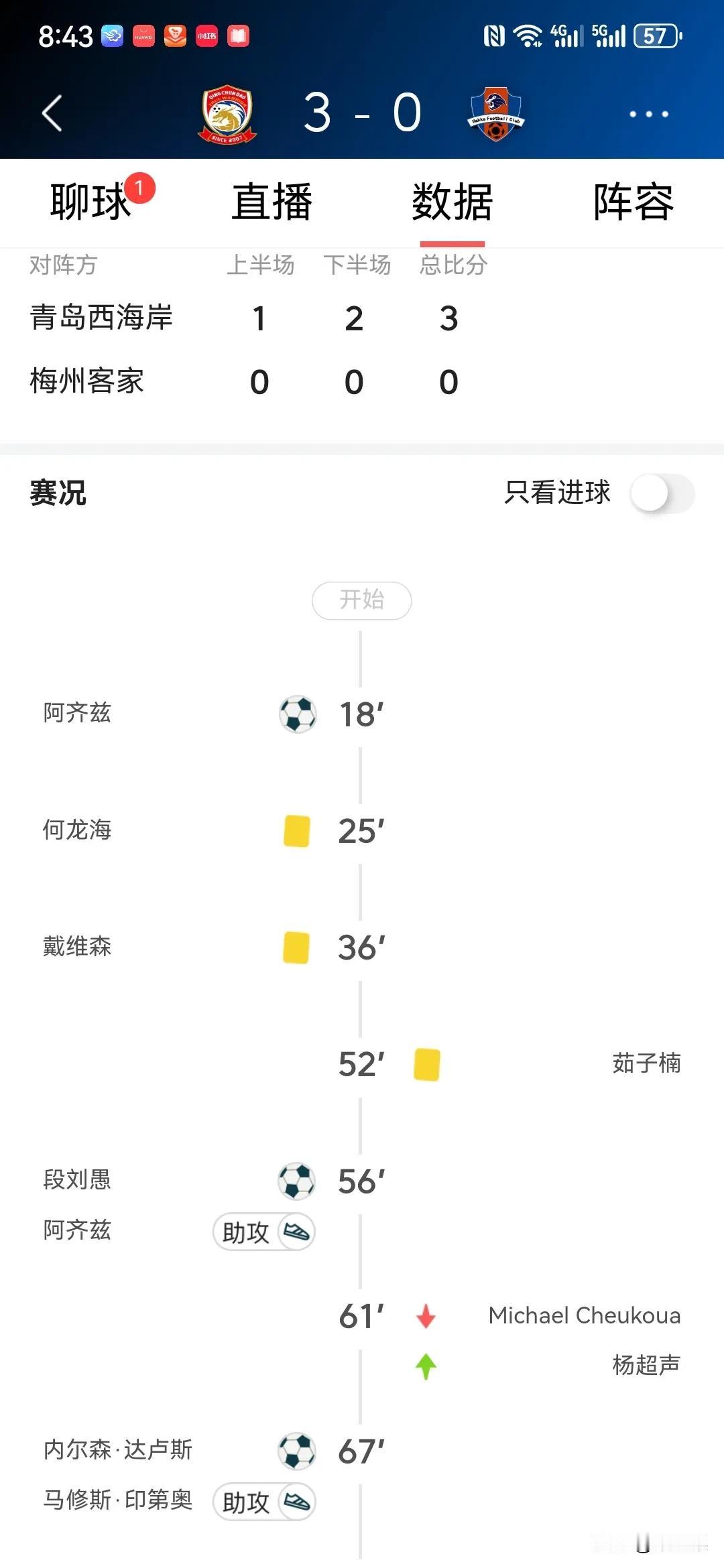Tap the 助攻 assist badge under 67'
The width and height of the screenshot is (724, 1568).
pyautogui.click(x=264, y=1502)
